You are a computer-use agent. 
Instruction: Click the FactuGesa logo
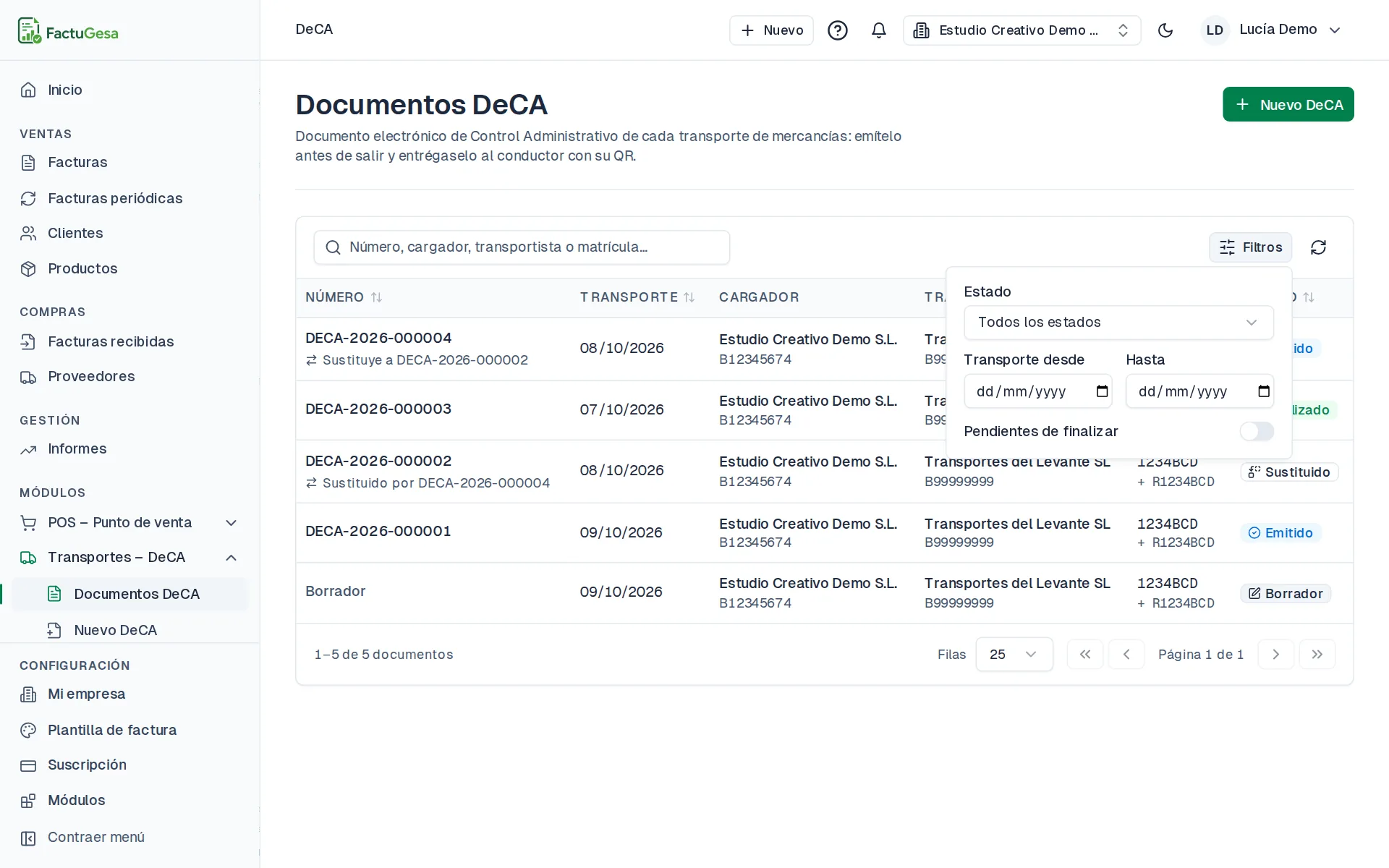68,31
